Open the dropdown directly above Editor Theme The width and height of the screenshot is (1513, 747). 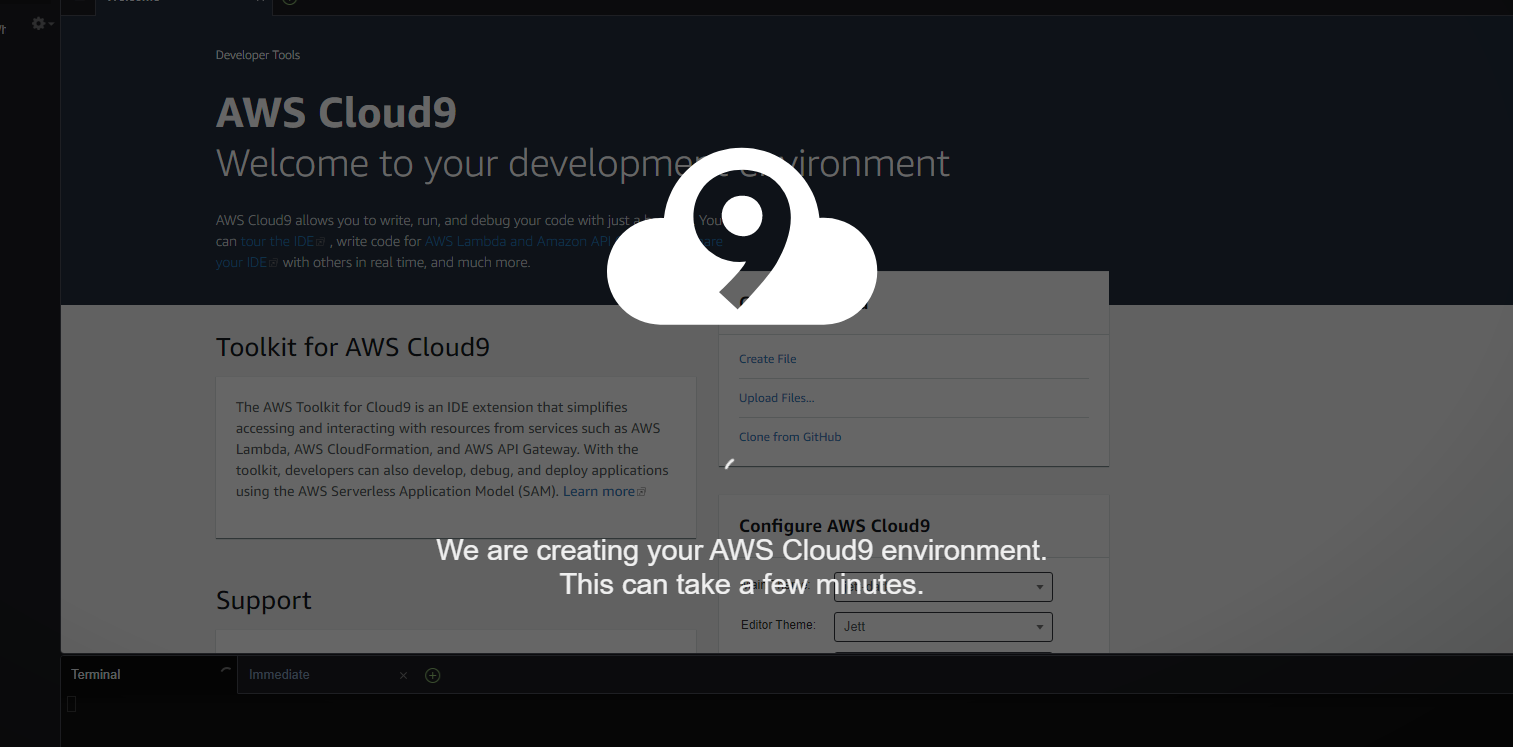click(x=943, y=587)
